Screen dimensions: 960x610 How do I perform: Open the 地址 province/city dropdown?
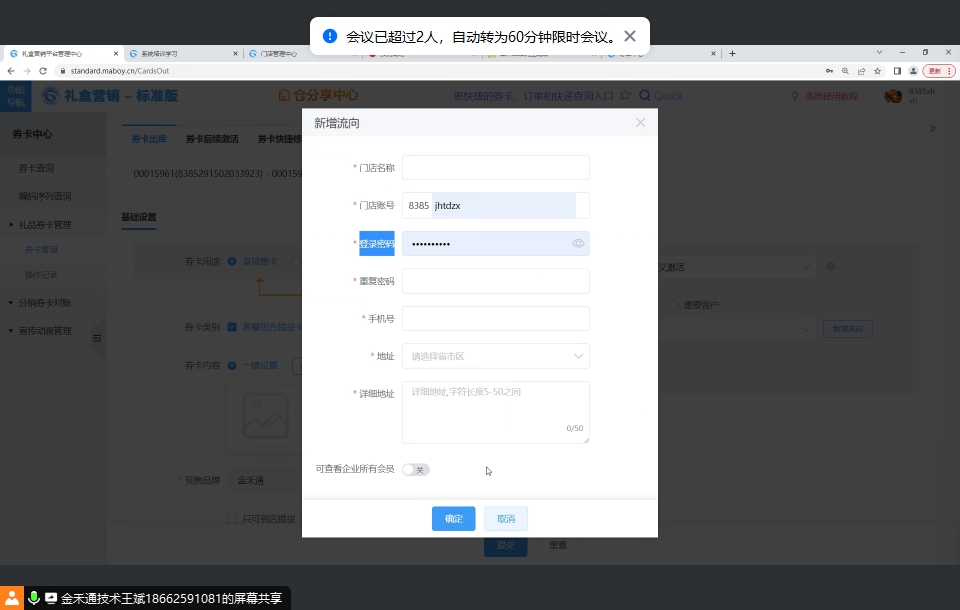(x=495, y=356)
